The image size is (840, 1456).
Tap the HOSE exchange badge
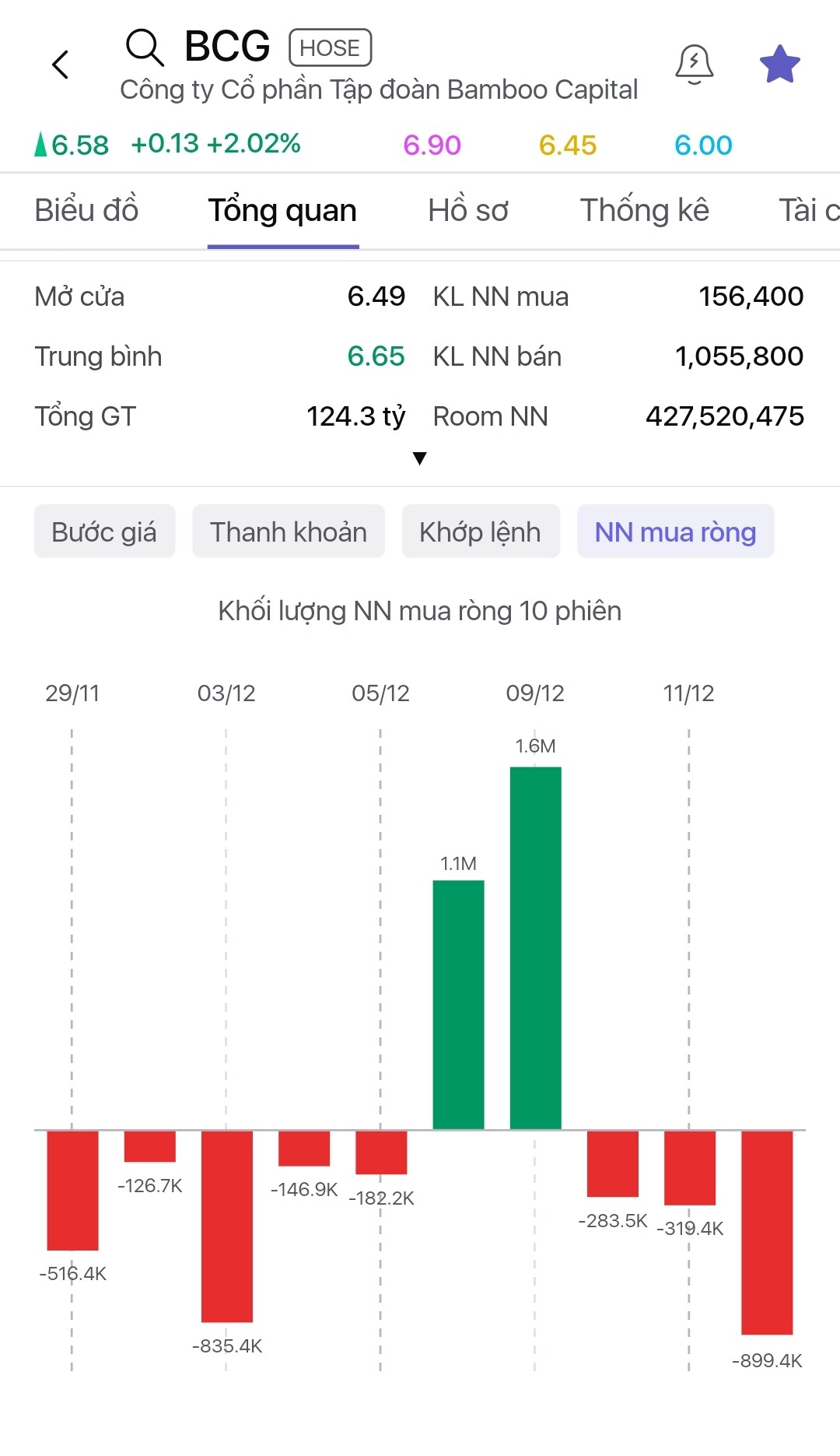pos(330,48)
